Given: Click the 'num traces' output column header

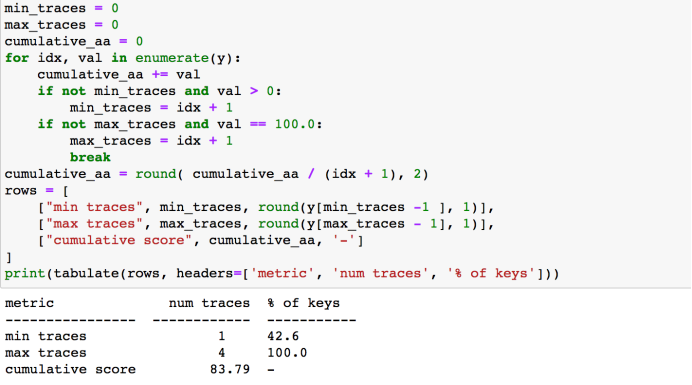Looking at the screenshot, I should pos(209,303).
